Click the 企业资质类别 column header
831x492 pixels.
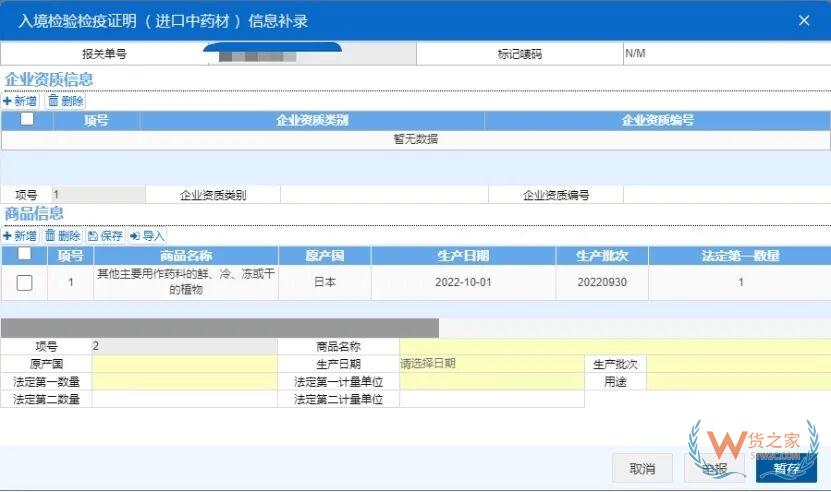click(x=312, y=120)
